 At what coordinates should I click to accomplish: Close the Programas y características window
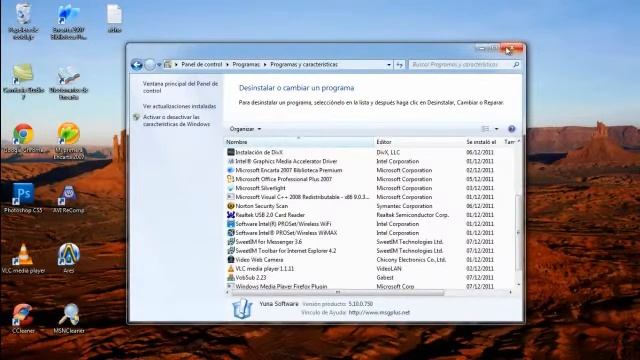point(511,49)
